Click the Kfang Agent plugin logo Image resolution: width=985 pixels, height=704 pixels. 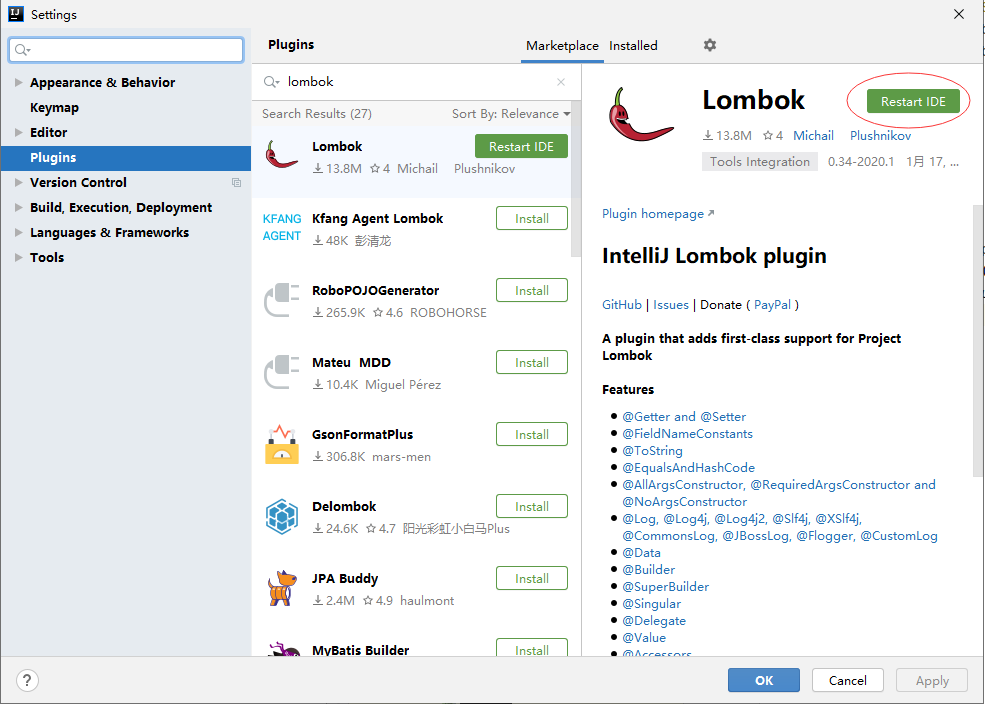tap(281, 227)
